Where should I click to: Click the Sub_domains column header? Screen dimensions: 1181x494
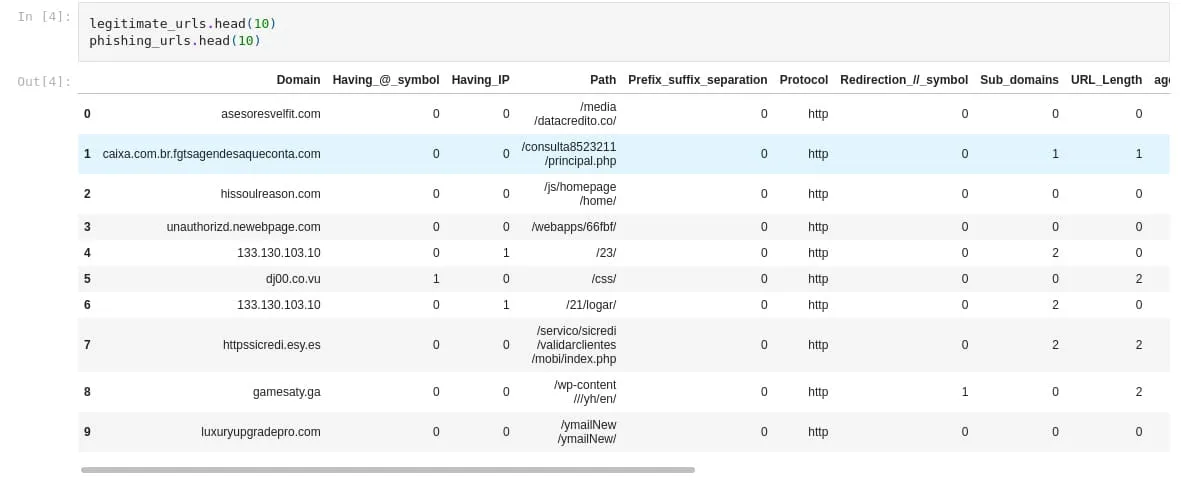pos(1019,80)
